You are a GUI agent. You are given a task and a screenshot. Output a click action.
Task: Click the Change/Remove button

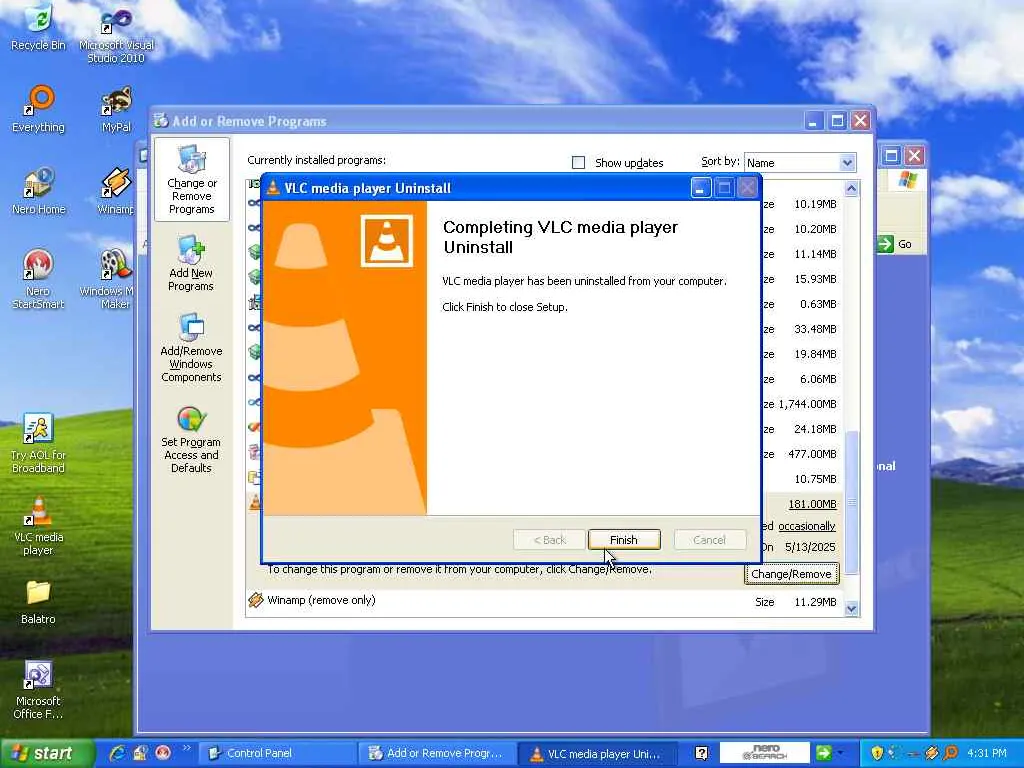(x=791, y=574)
